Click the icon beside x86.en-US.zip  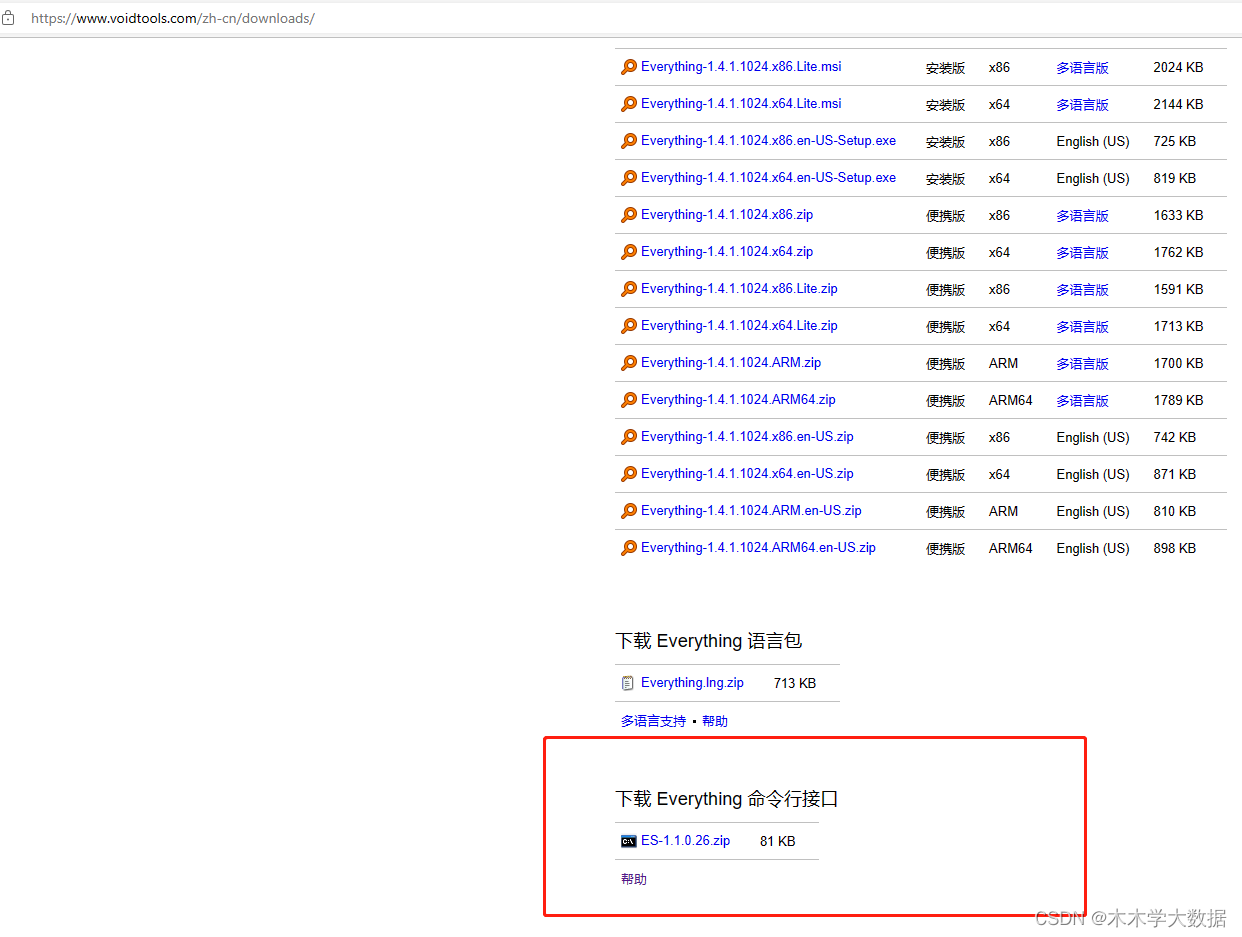point(628,437)
